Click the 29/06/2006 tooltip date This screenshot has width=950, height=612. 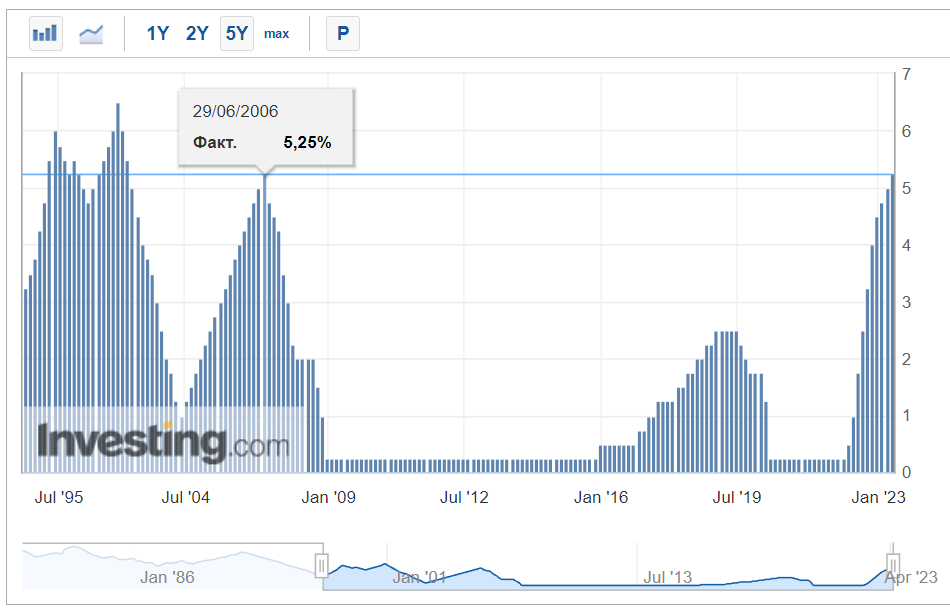(235, 111)
